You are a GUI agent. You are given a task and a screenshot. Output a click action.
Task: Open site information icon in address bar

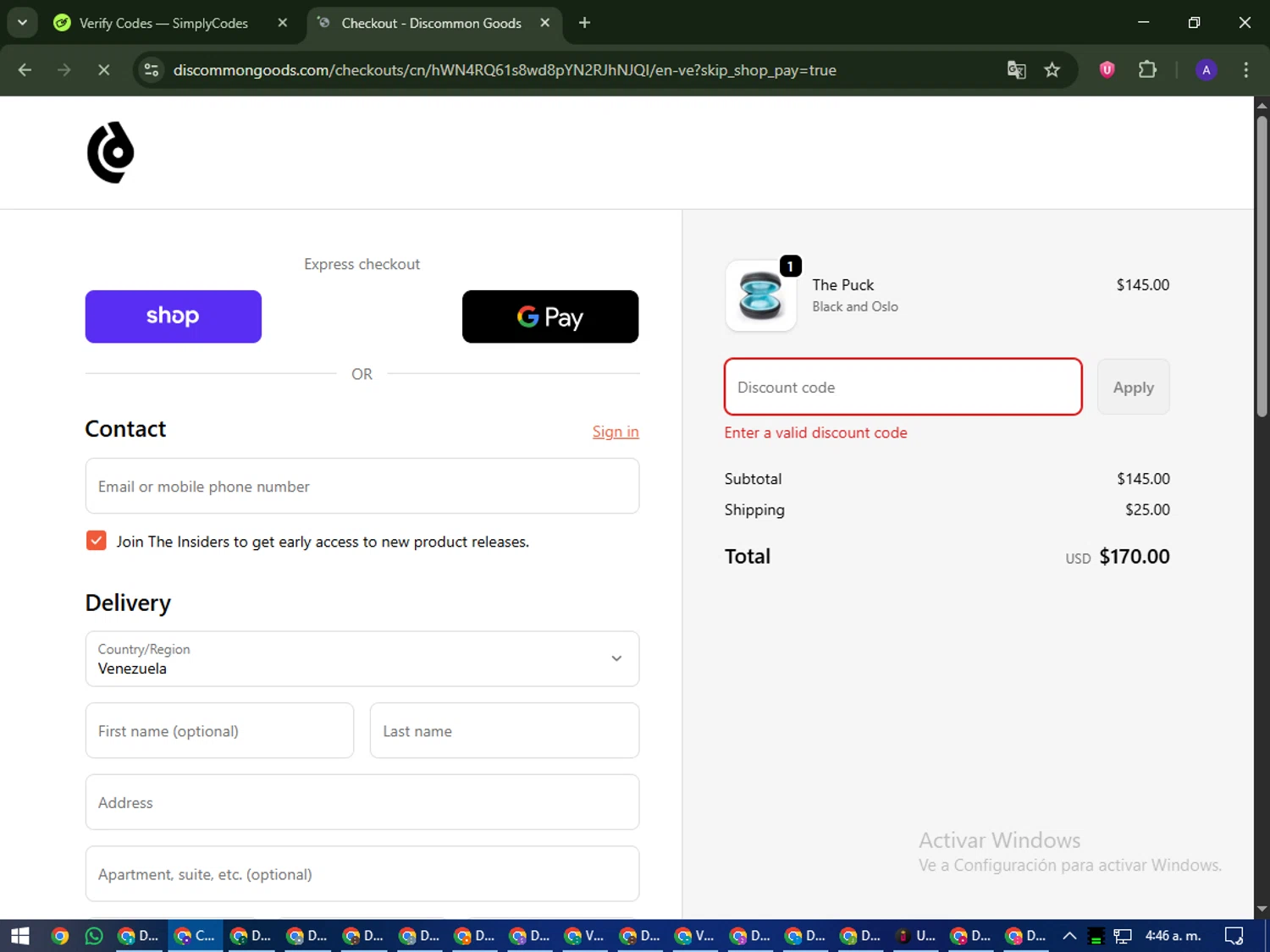pyautogui.click(x=152, y=70)
